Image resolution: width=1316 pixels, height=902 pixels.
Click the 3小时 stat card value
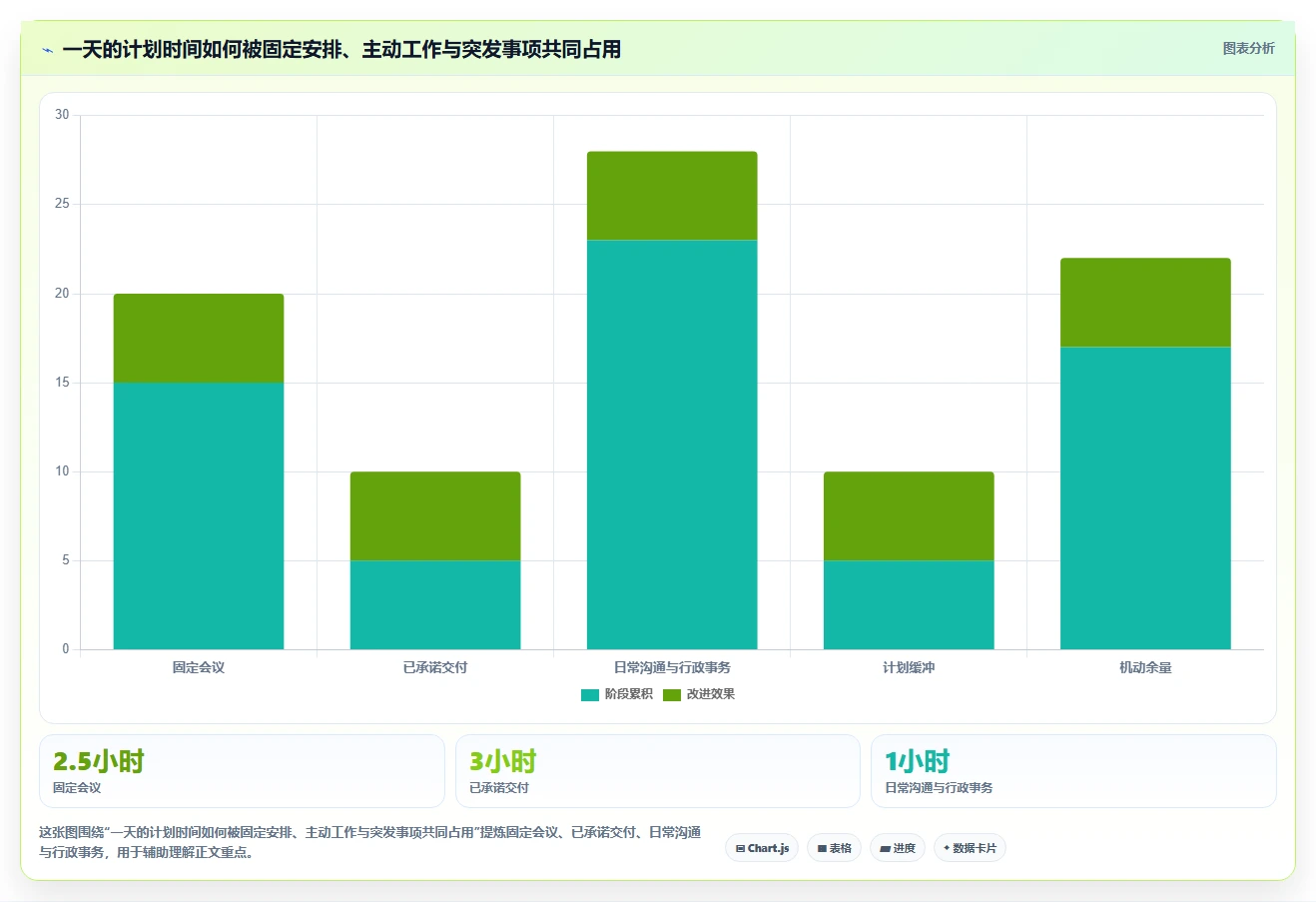coord(503,761)
